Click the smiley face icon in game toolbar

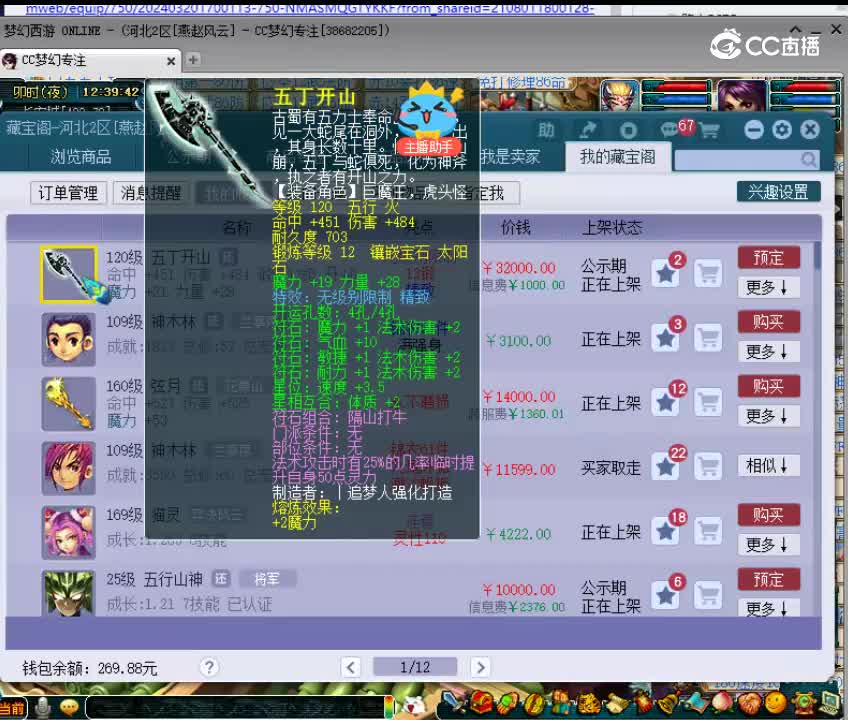(x=776, y=703)
